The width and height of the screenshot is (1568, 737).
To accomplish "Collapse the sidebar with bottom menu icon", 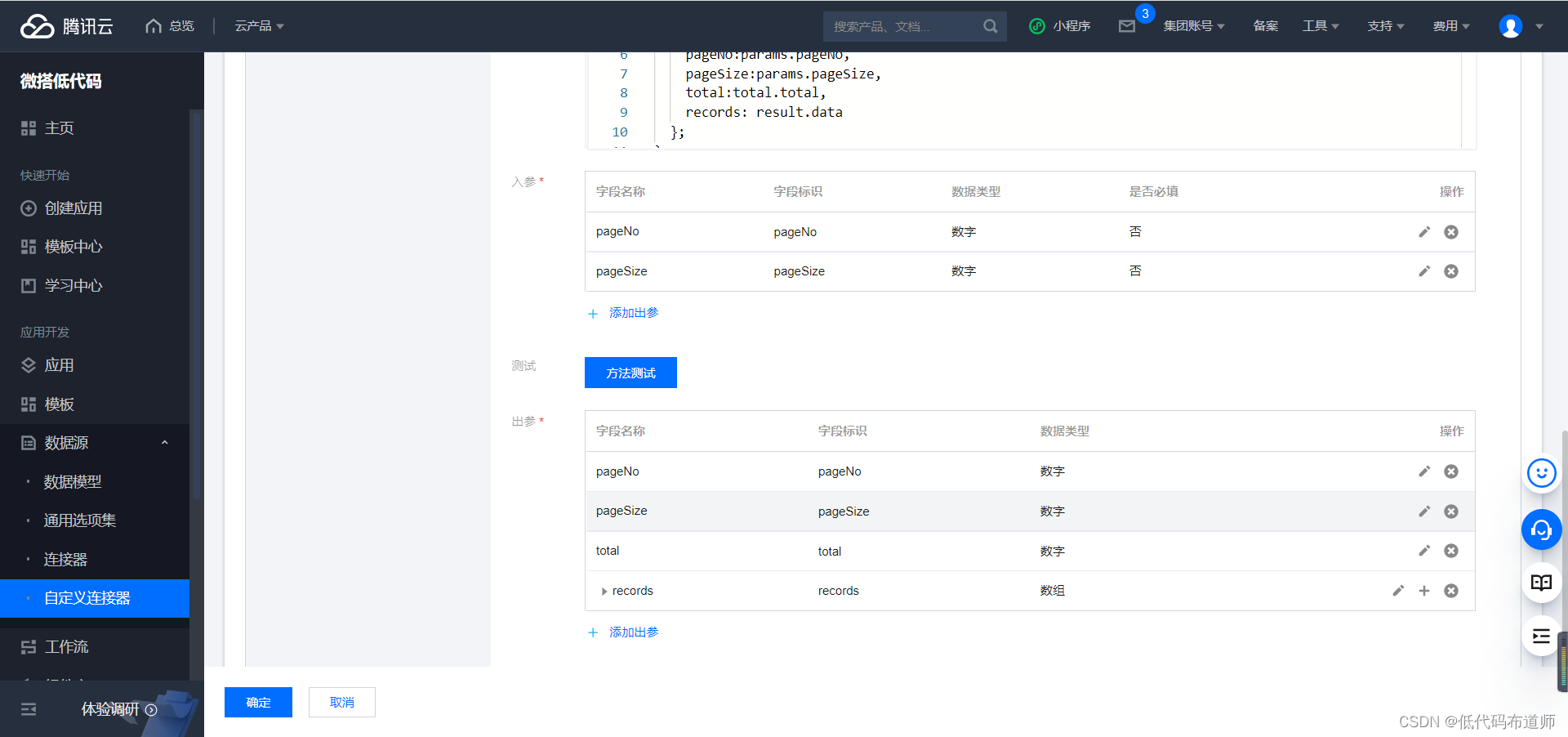I will pyautogui.click(x=29, y=709).
